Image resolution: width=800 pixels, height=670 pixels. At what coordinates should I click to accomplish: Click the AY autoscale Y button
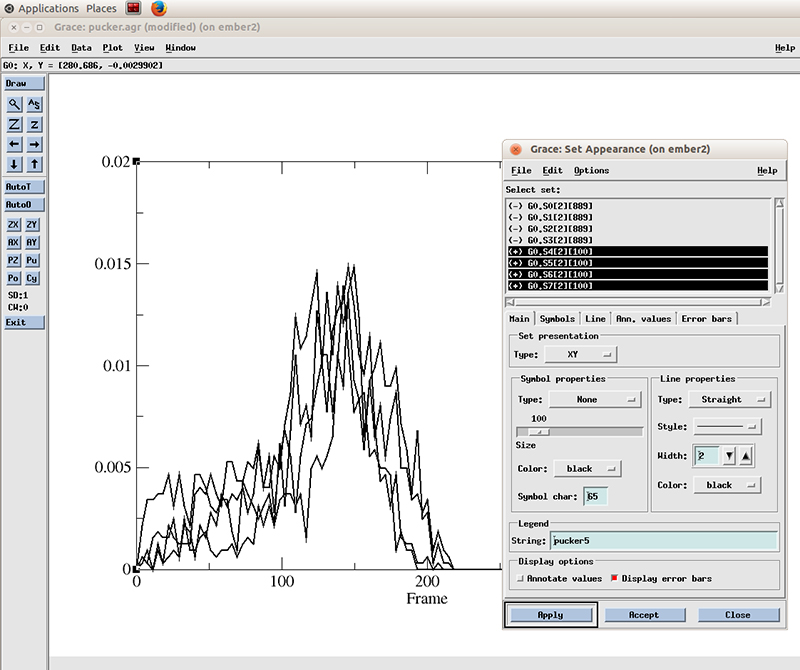click(33, 242)
